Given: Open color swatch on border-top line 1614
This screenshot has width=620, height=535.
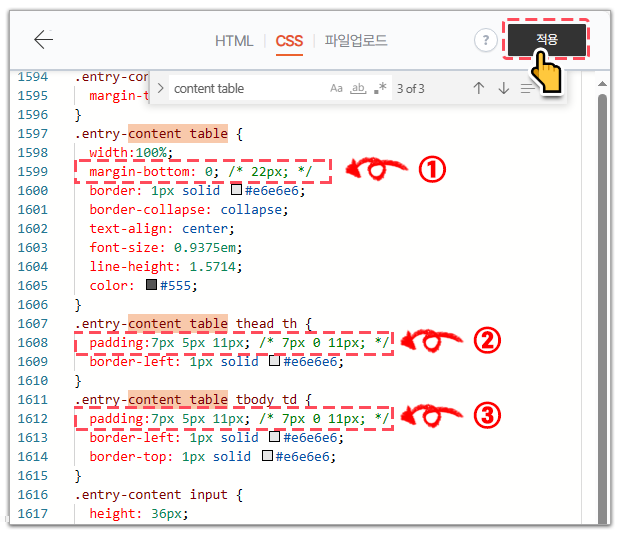Looking at the screenshot, I should [267, 456].
